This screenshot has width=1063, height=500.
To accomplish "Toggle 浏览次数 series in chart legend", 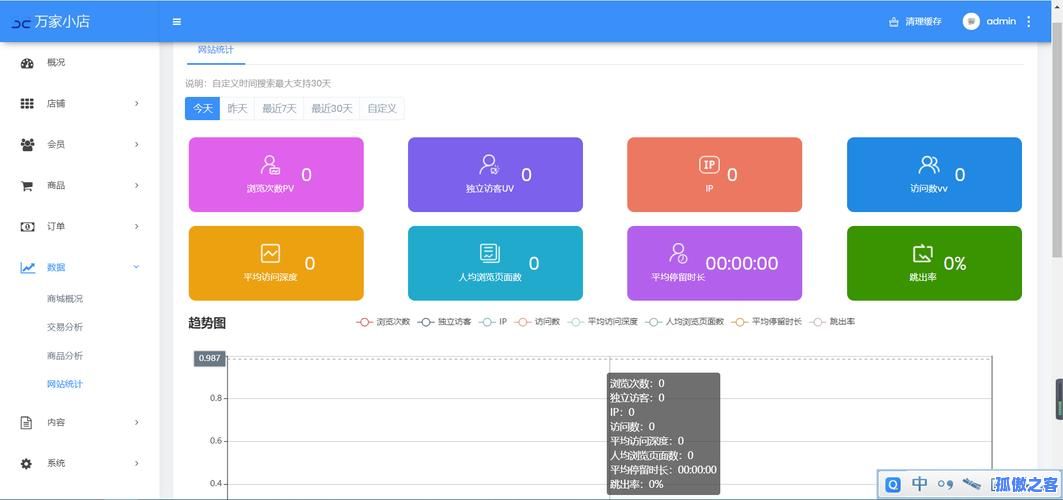I will pyautogui.click(x=383, y=322).
